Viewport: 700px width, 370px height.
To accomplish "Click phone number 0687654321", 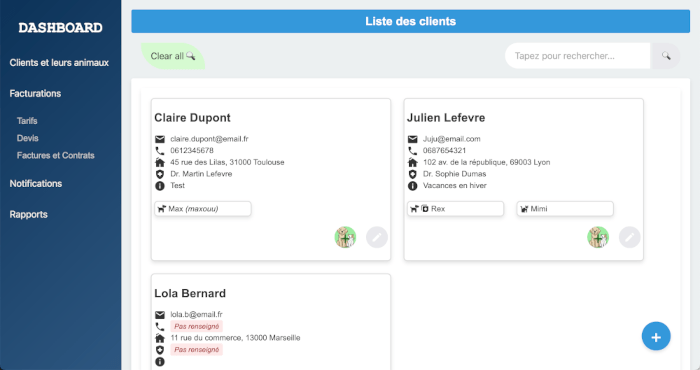I will (445, 151).
